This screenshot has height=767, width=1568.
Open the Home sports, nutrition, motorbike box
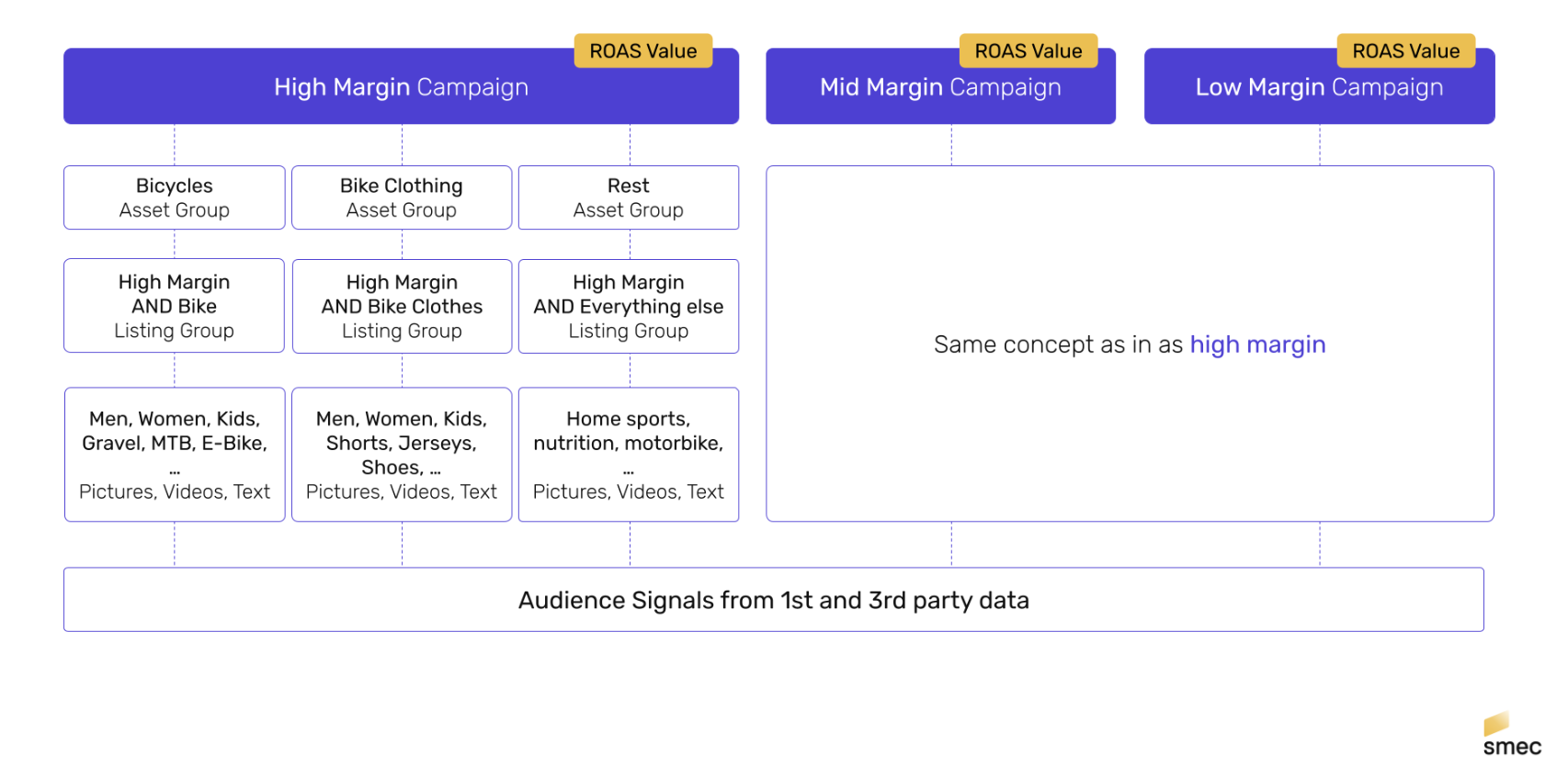tap(629, 455)
